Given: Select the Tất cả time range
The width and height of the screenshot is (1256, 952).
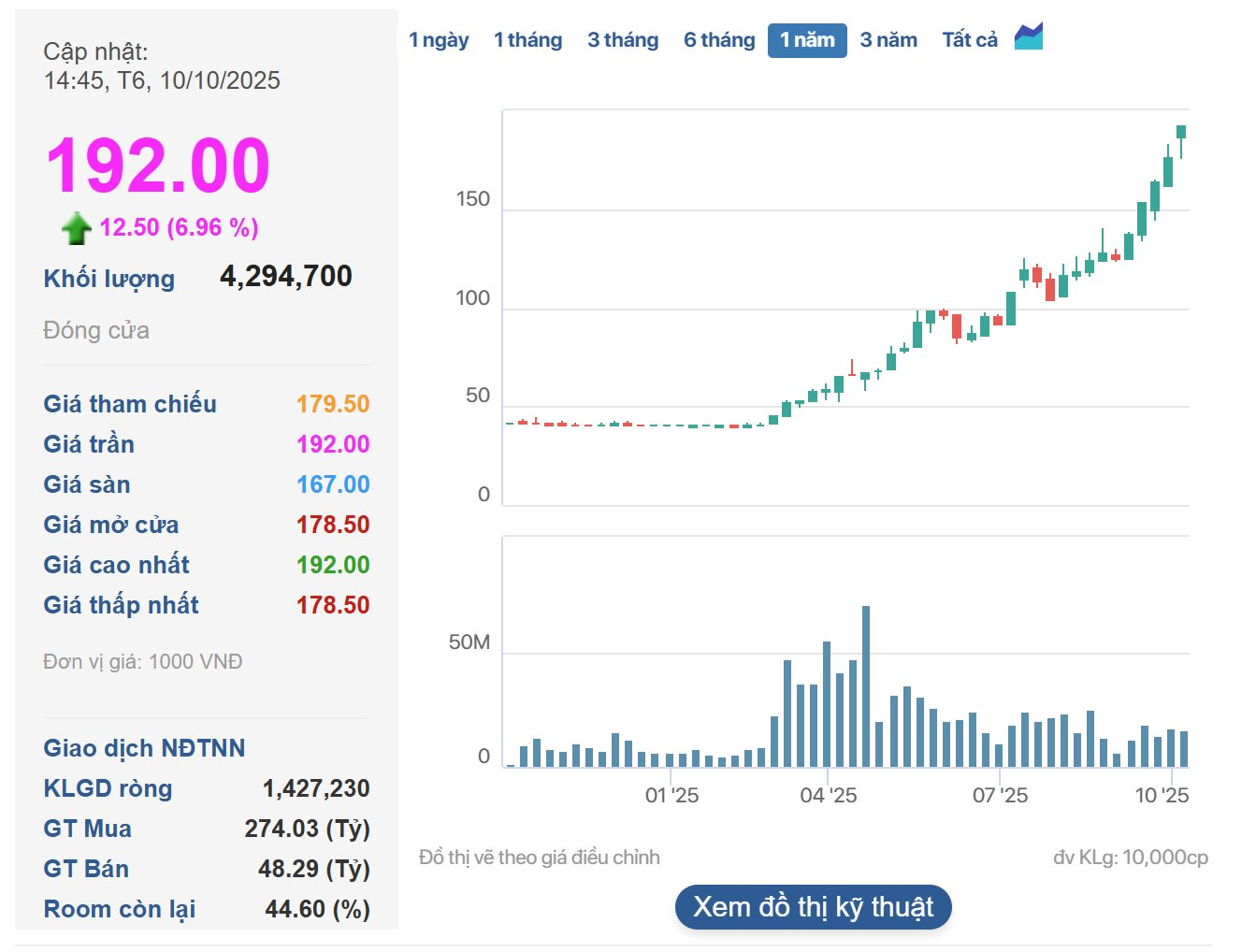Looking at the screenshot, I should click(x=969, y=40).
